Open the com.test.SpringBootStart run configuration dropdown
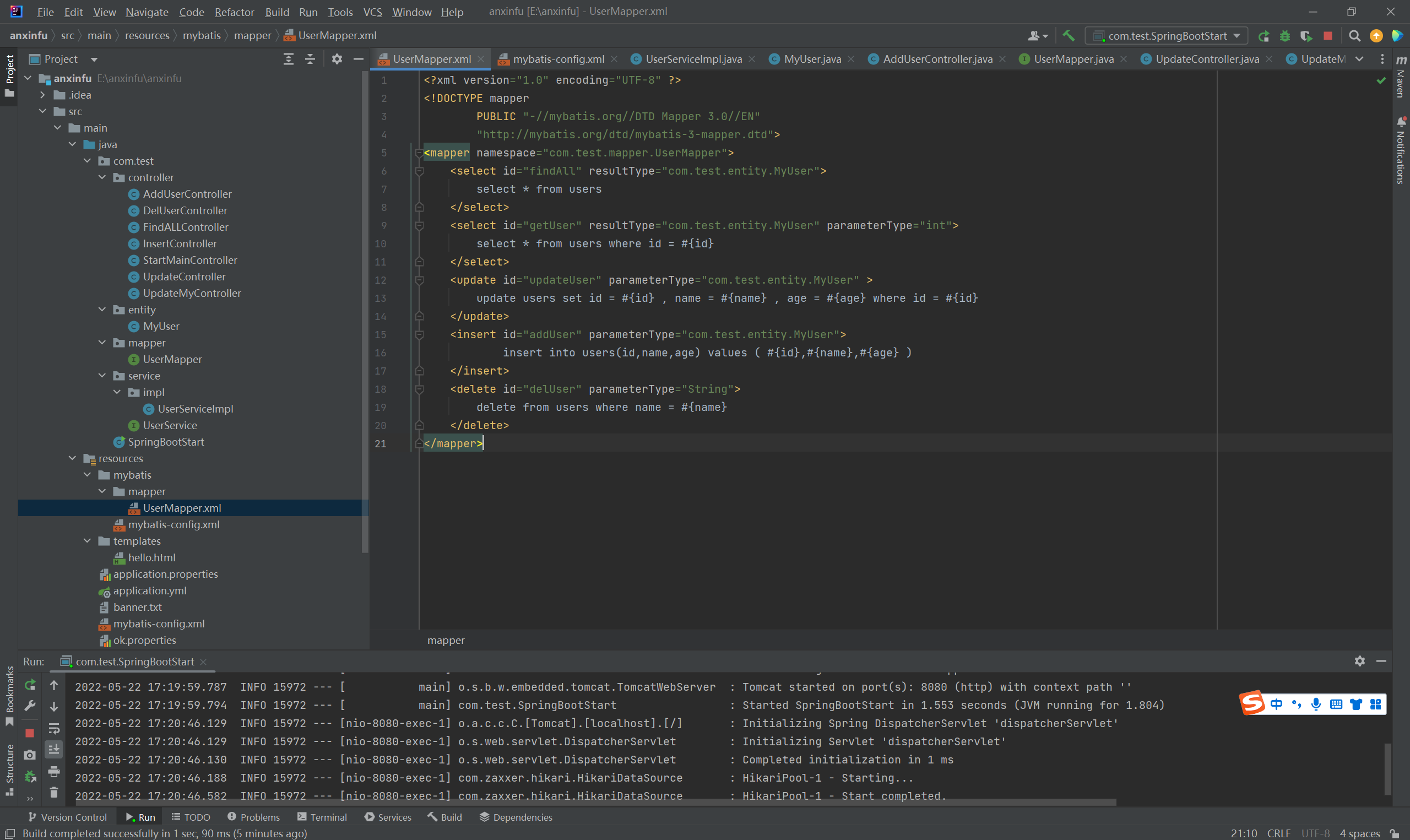 pos(1167,36)
